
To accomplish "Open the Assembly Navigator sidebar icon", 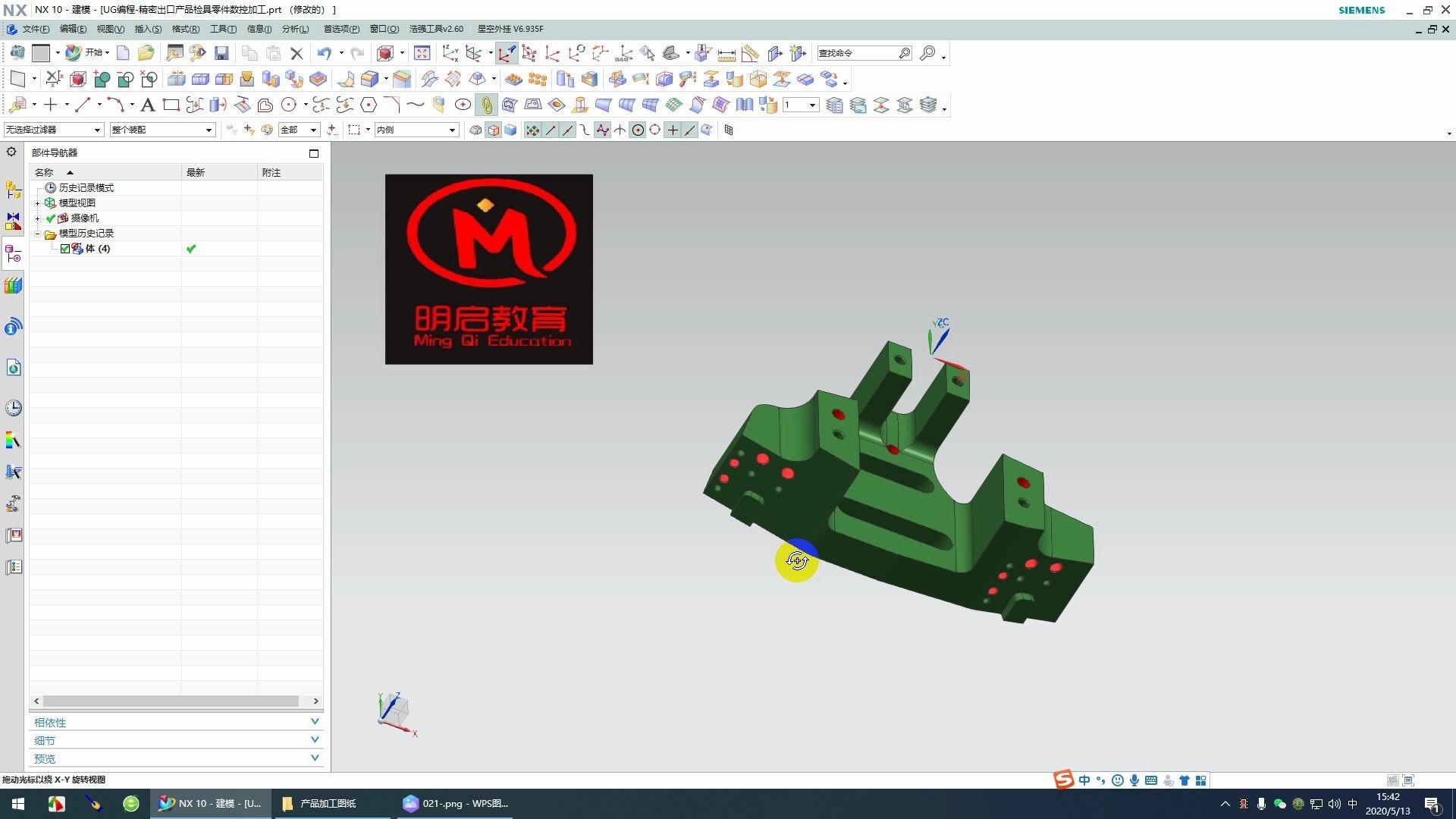I will 13,190.
